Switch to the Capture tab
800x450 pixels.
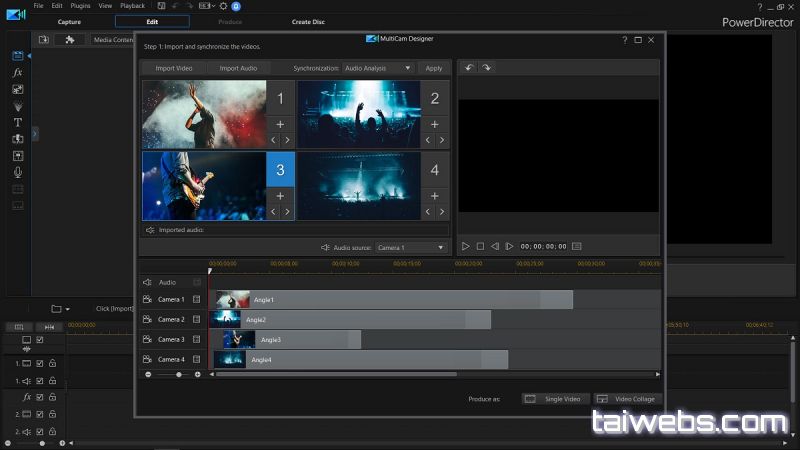tap(69, 21)
